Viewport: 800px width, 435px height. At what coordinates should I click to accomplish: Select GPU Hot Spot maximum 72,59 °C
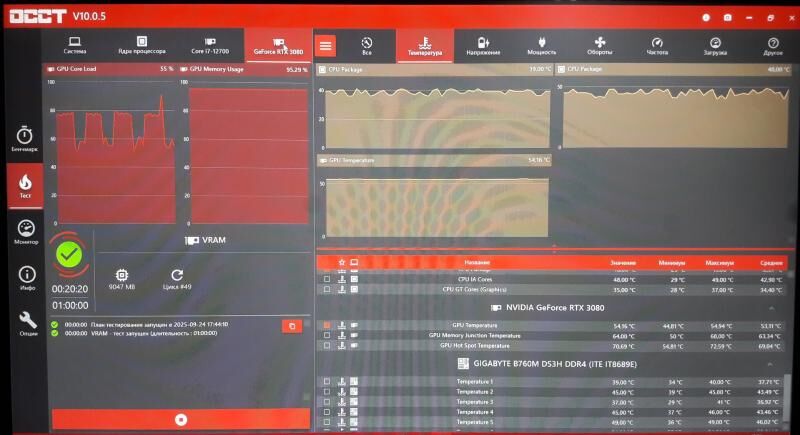coord(719,346)
